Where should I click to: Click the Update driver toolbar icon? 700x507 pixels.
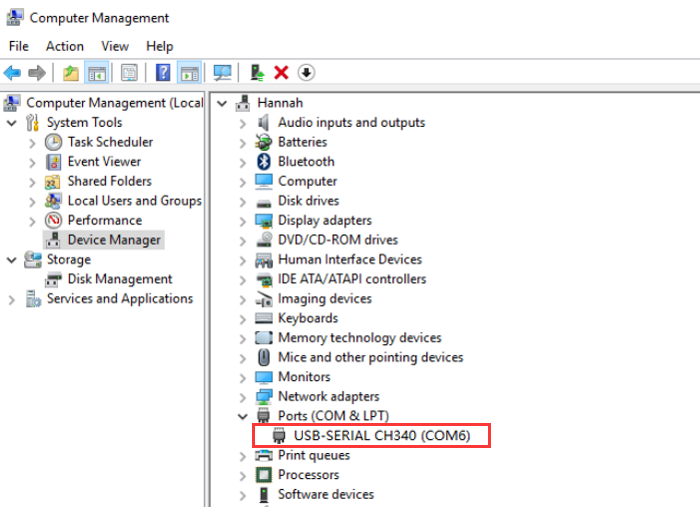pos(257,73)
